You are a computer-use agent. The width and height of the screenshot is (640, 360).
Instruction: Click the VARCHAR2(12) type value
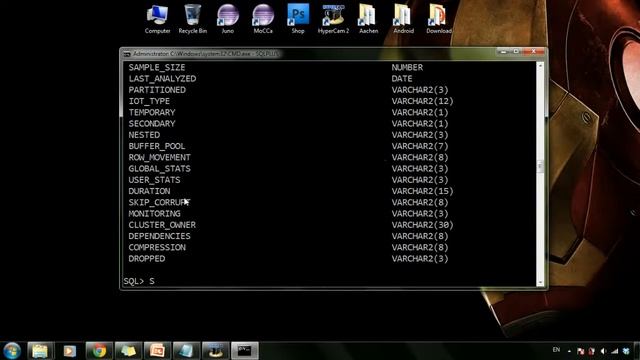tap(422, 101)
